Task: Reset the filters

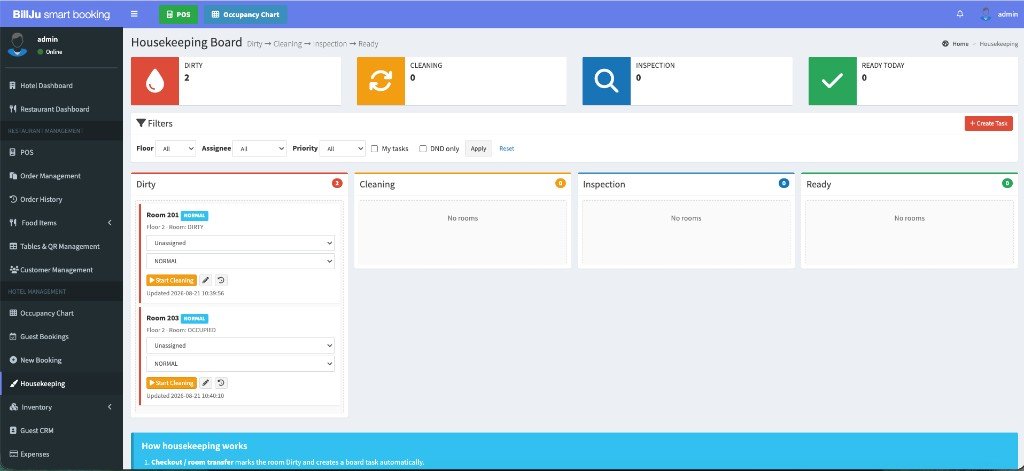Action: (507, 148)
